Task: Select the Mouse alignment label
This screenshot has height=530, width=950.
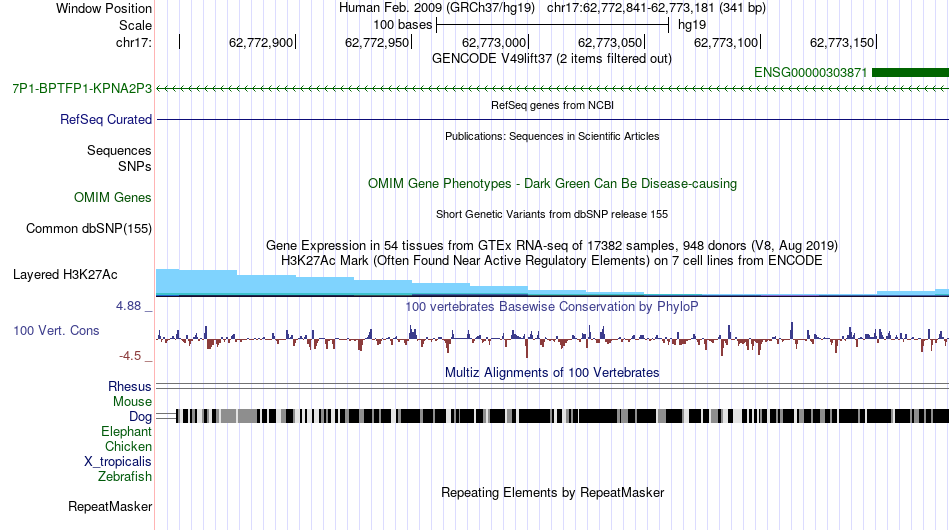Action: pos(132,402)
